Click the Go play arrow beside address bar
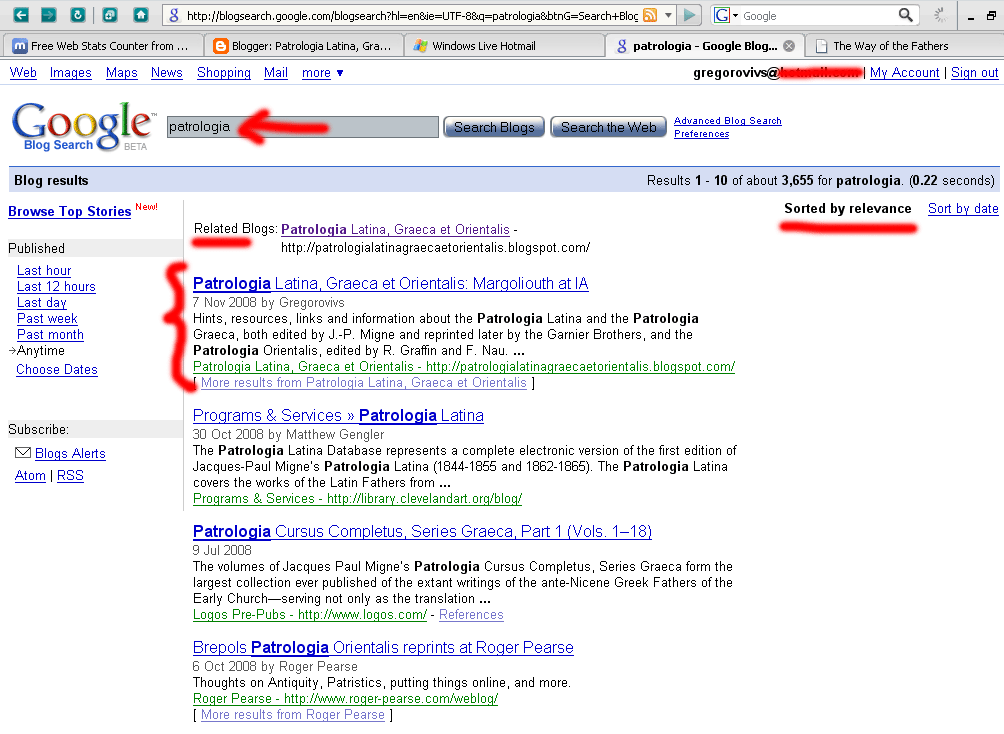Viewport: 1004px width, 734px height. (689, 15)
